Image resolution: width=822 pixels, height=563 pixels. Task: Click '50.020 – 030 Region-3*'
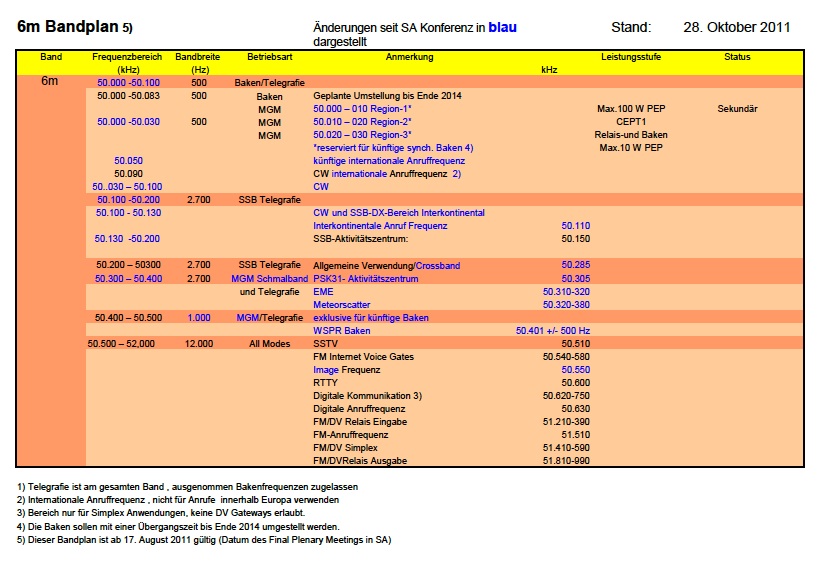pyautogui.click(x=362, y=135)
